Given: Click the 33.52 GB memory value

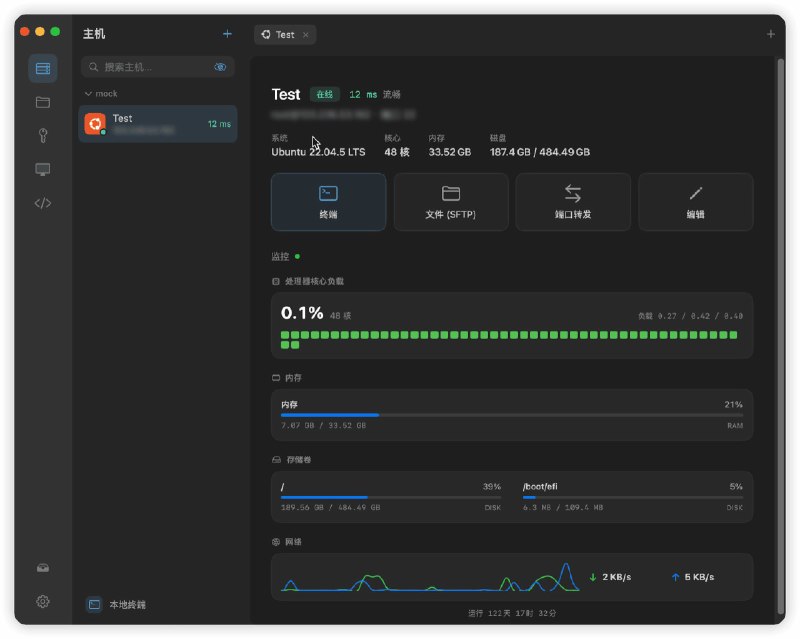Looking at the screenshot, I should click(449, 152).
